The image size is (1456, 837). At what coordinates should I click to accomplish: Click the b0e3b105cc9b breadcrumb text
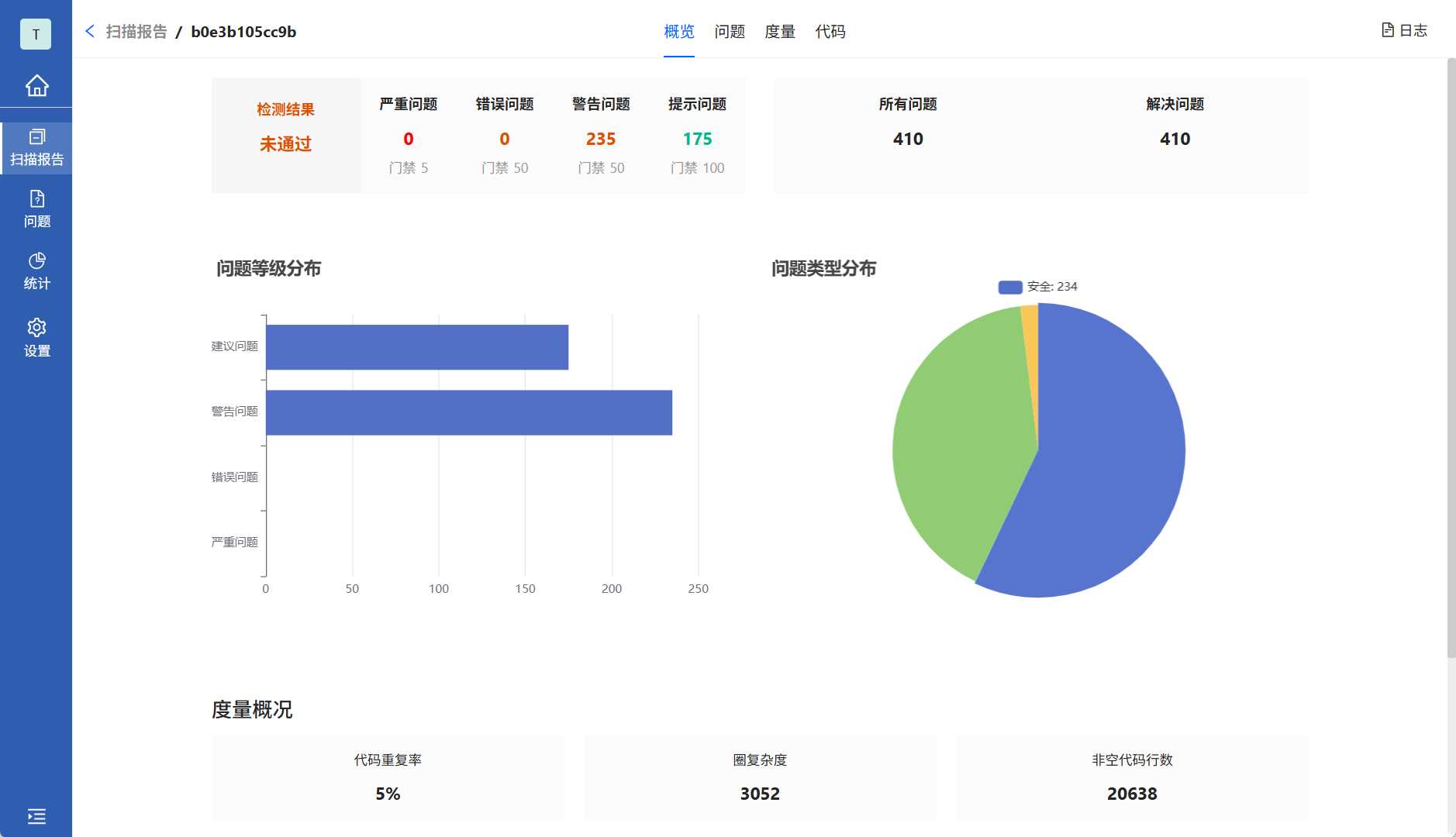click(243, 32)
